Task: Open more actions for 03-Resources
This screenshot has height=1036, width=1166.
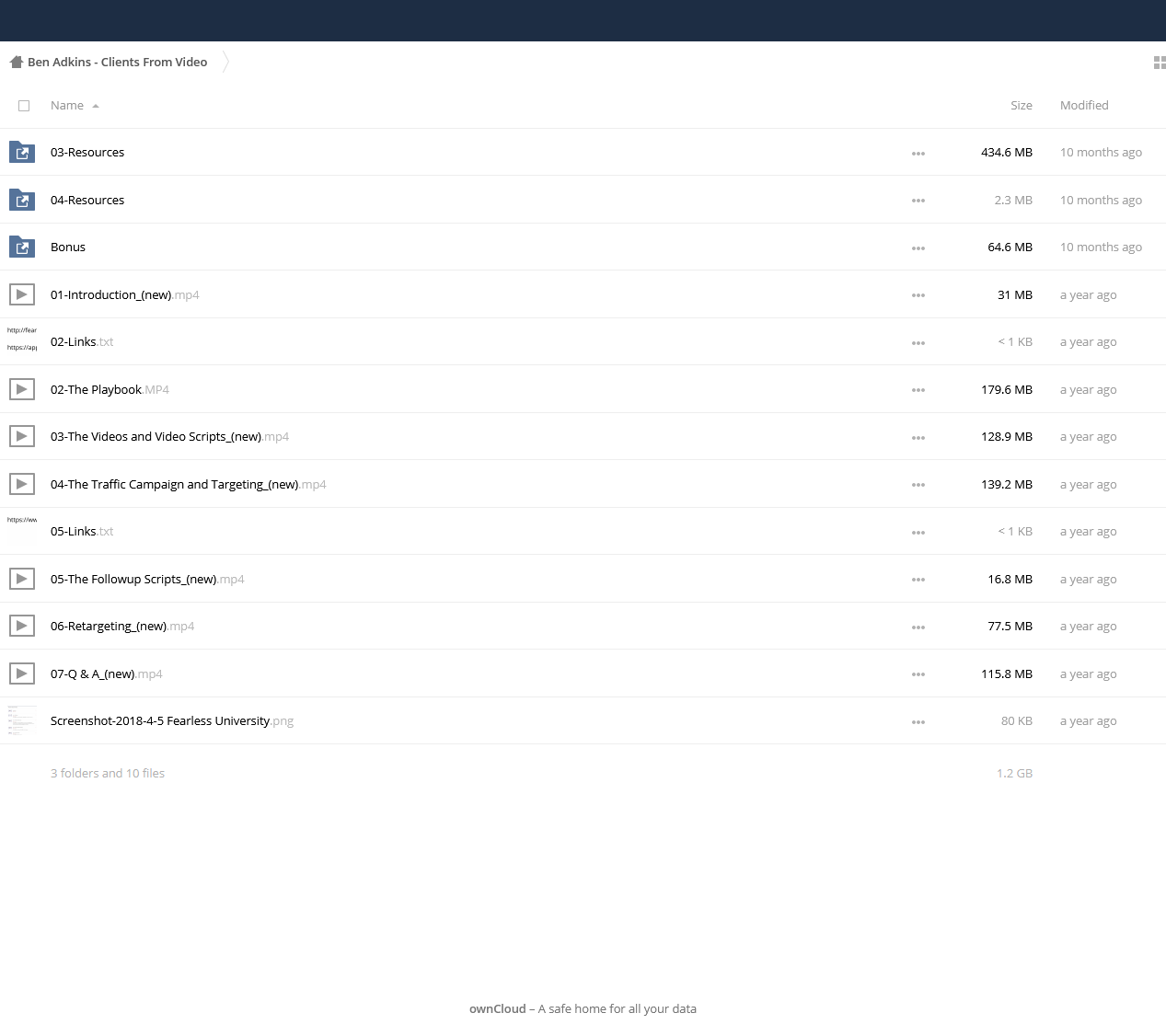Action: pyautogui.click(x=918, y=154)
